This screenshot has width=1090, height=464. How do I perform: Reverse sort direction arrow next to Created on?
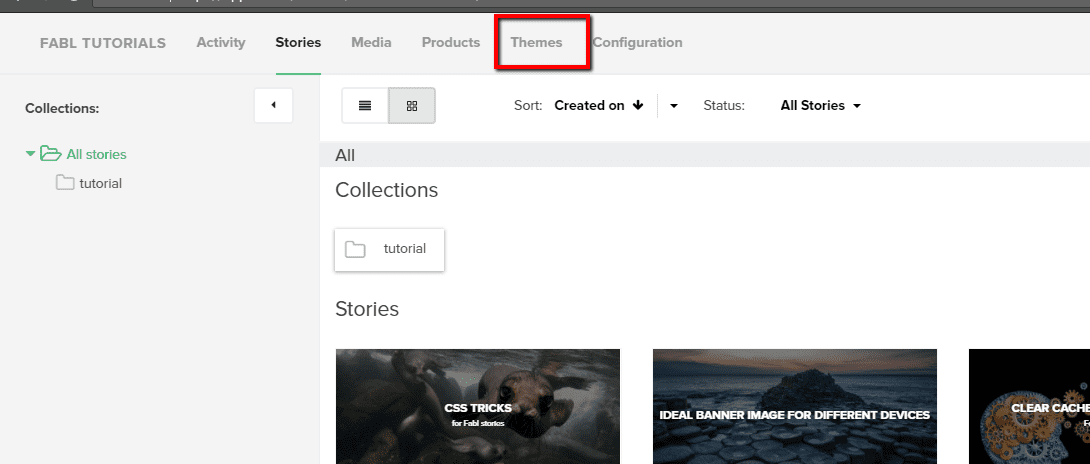click(x=638, y=106)
